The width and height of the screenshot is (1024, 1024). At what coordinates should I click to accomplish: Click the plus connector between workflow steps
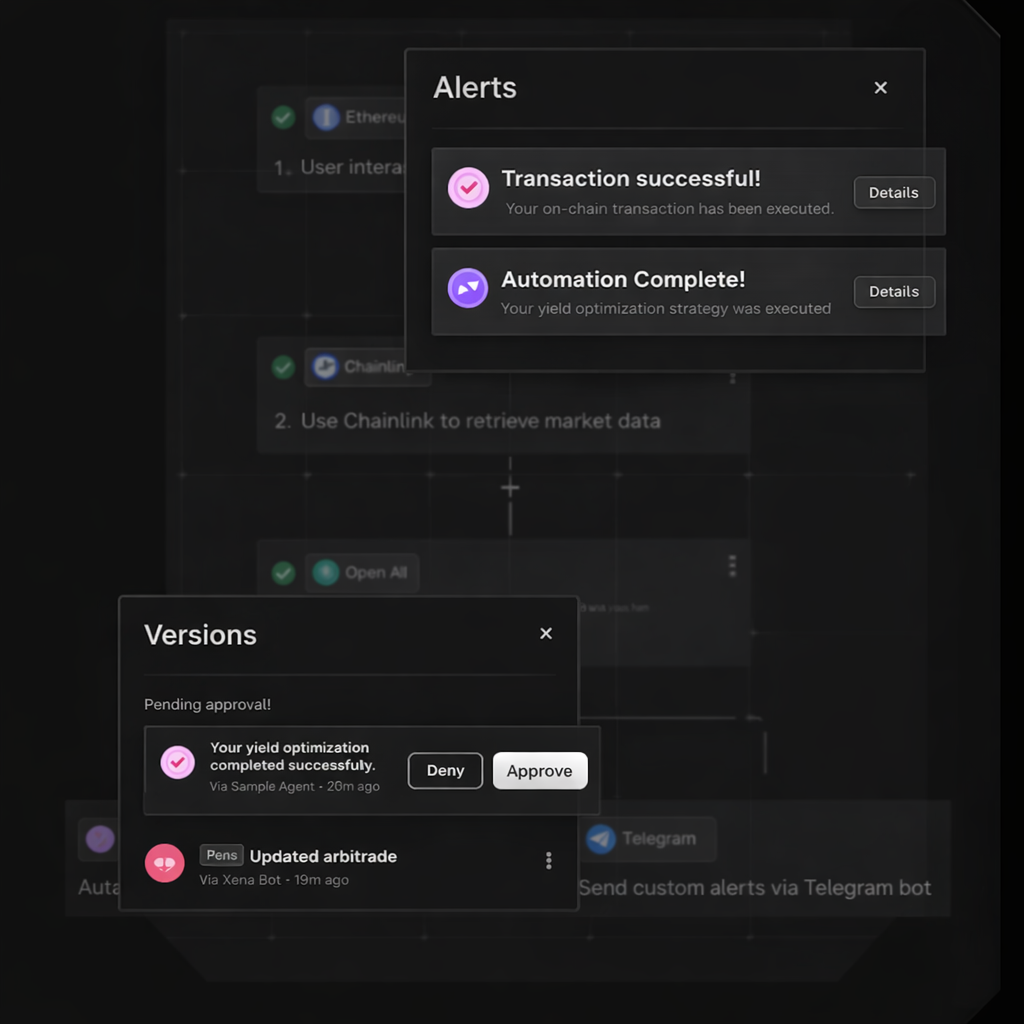click(x=510, y=489)
